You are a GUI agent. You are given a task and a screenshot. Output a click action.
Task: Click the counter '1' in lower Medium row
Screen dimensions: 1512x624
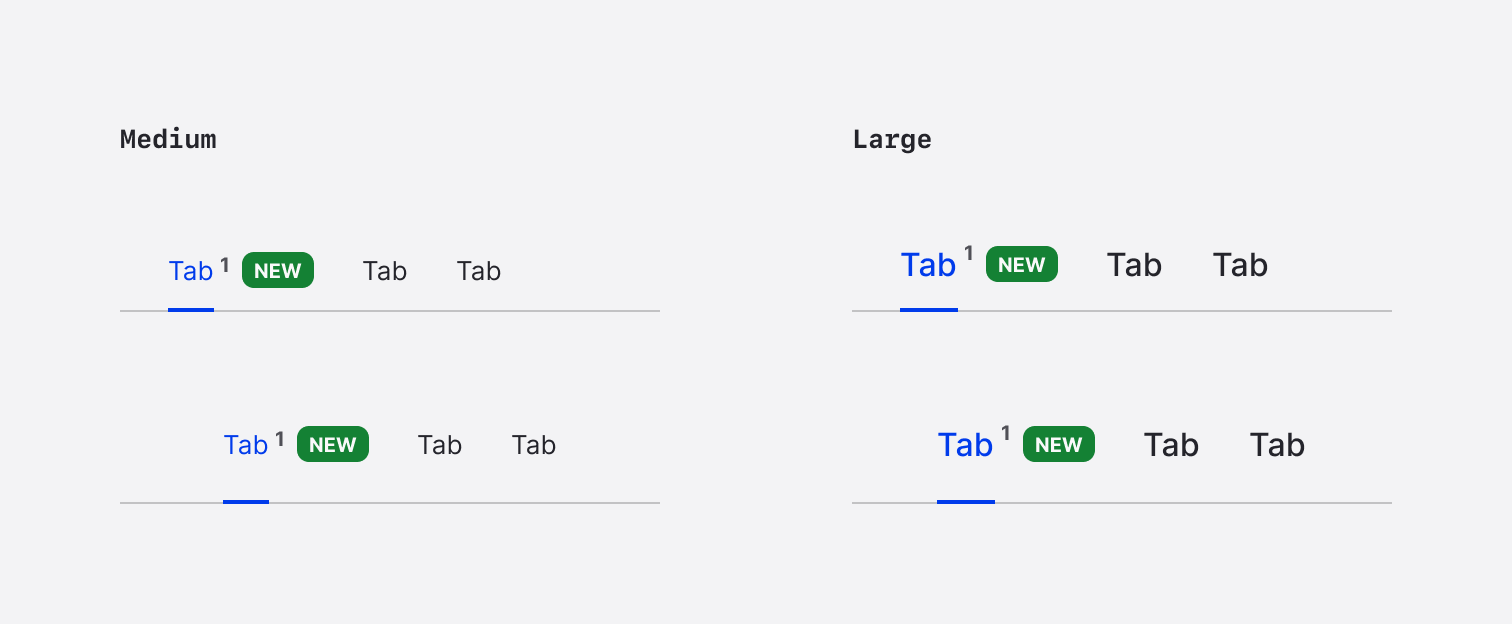click(280, 438)
